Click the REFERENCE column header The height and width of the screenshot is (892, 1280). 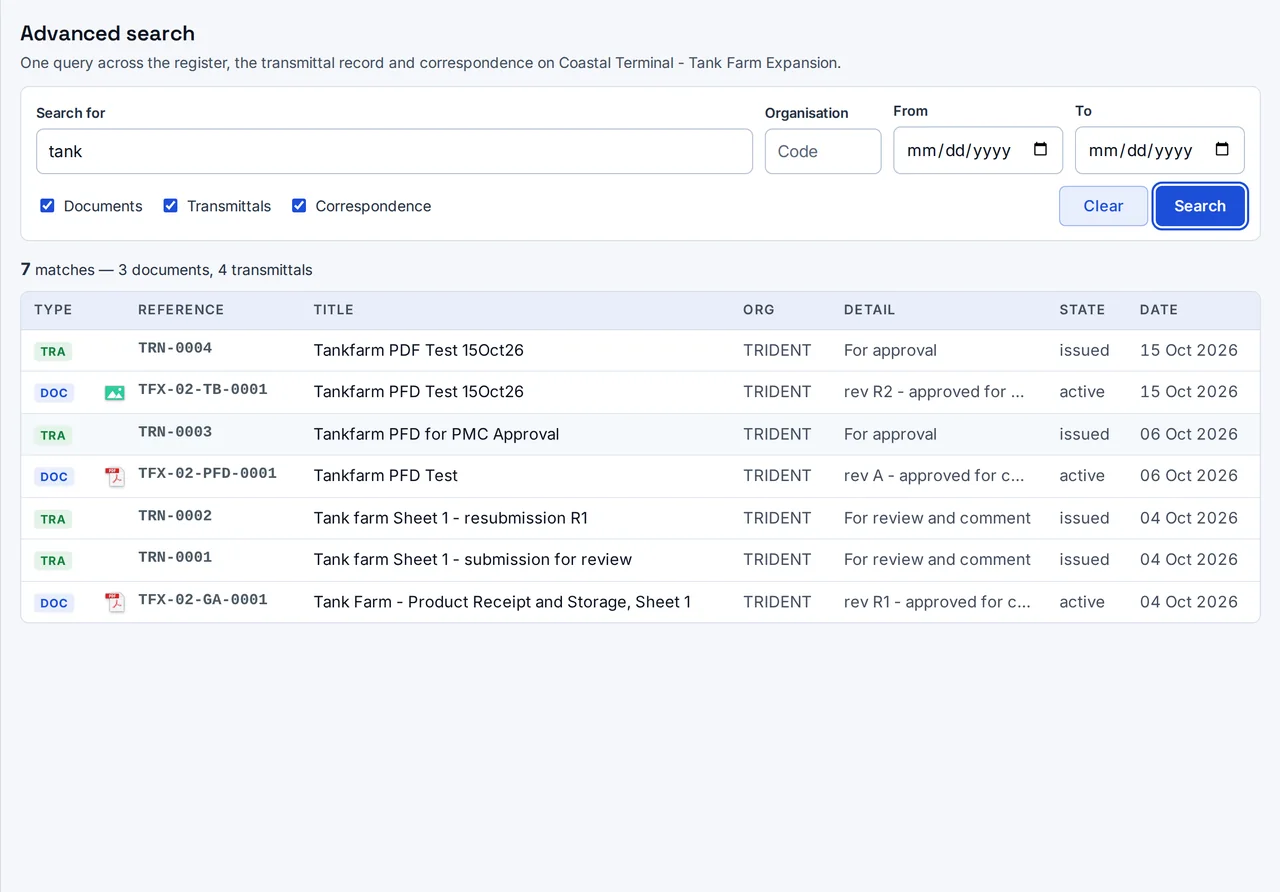click(x=181, y=310)
